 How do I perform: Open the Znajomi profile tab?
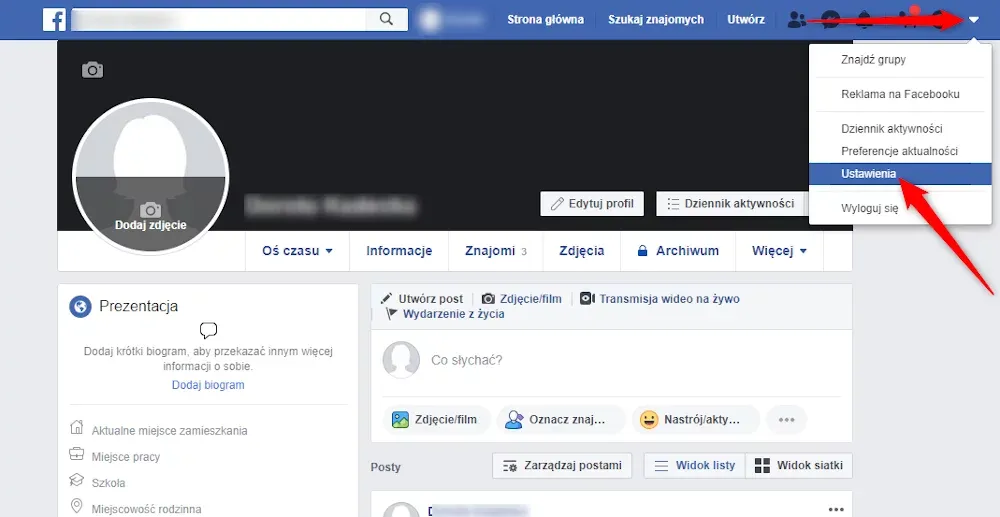tap(495, 251)
